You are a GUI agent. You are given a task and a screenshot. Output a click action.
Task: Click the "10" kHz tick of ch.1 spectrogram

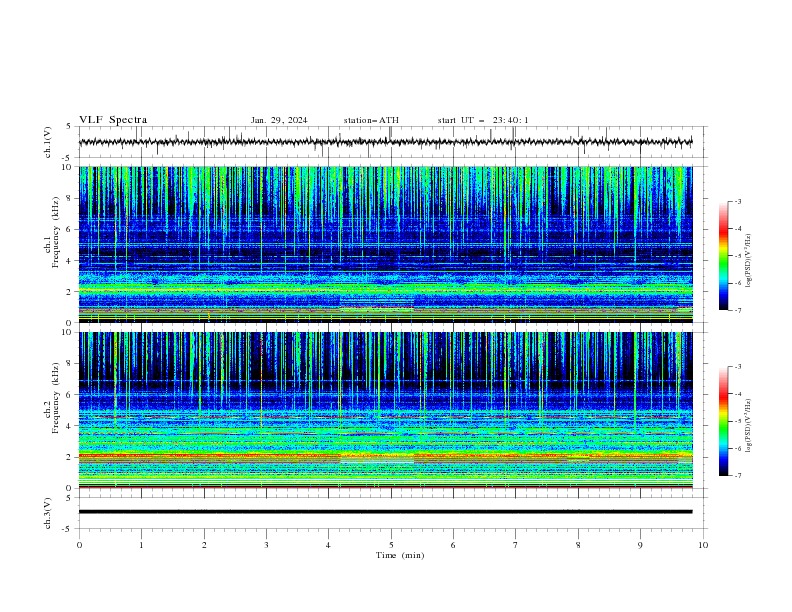coord(67,167)
